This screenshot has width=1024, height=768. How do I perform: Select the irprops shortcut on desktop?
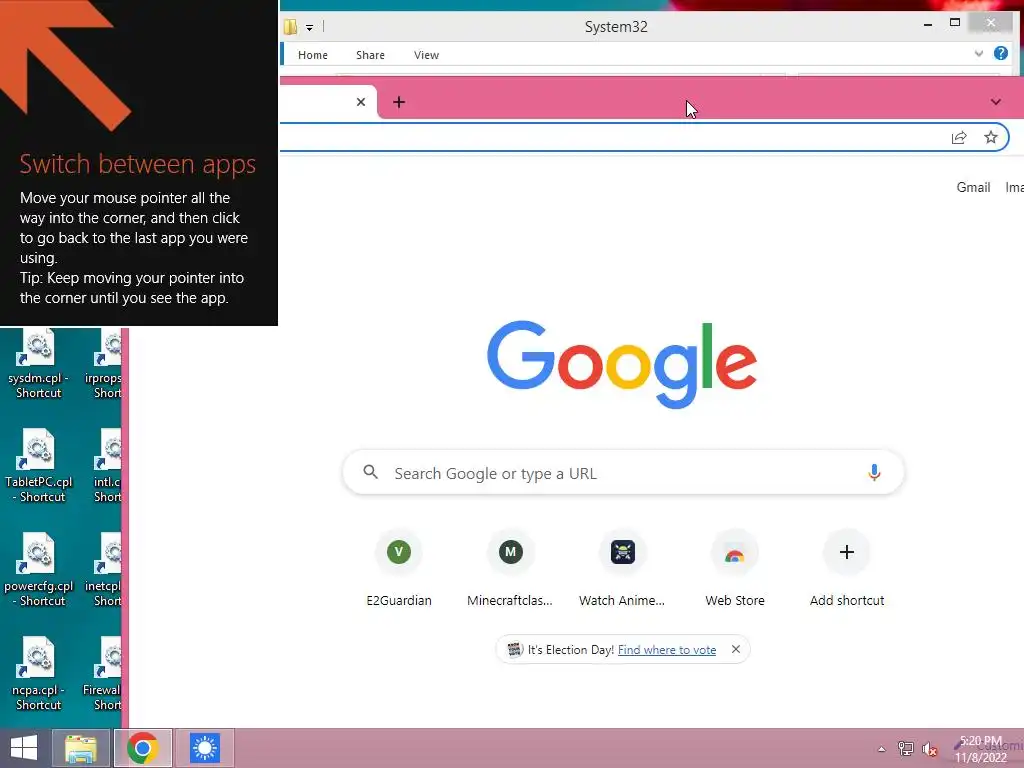pos(104,364)
